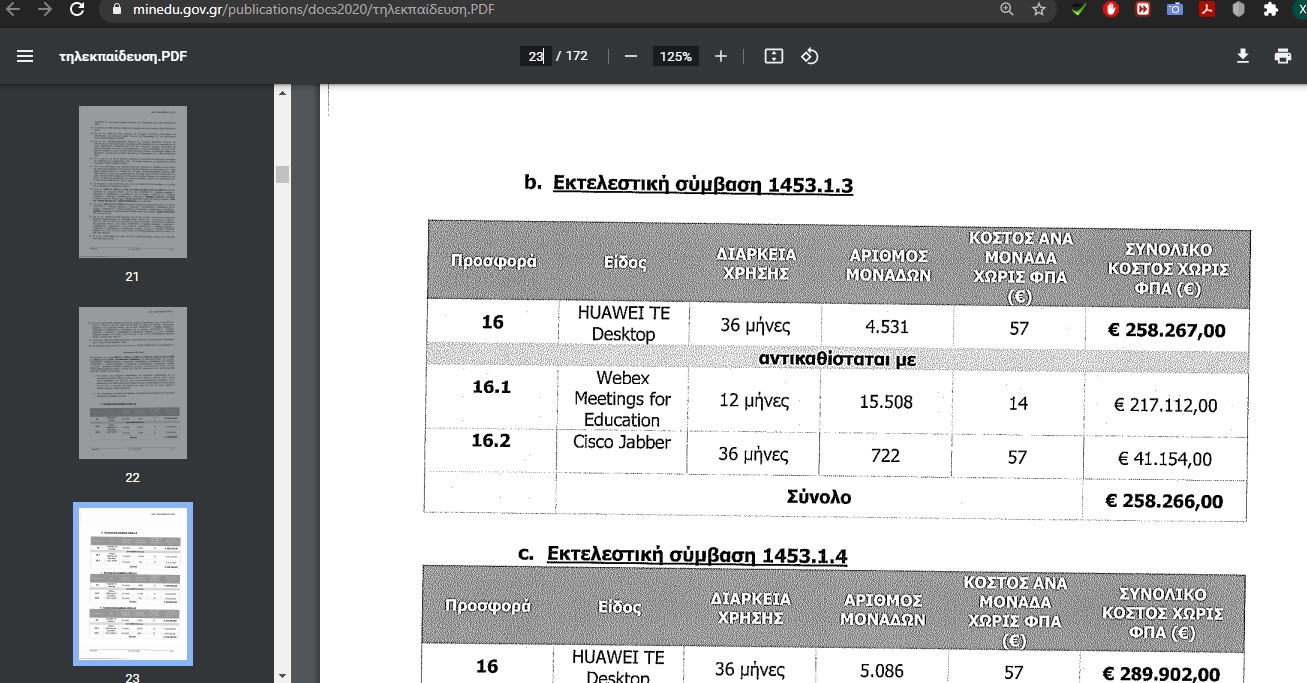
Task: Focus the page number field
Action: 535,56
